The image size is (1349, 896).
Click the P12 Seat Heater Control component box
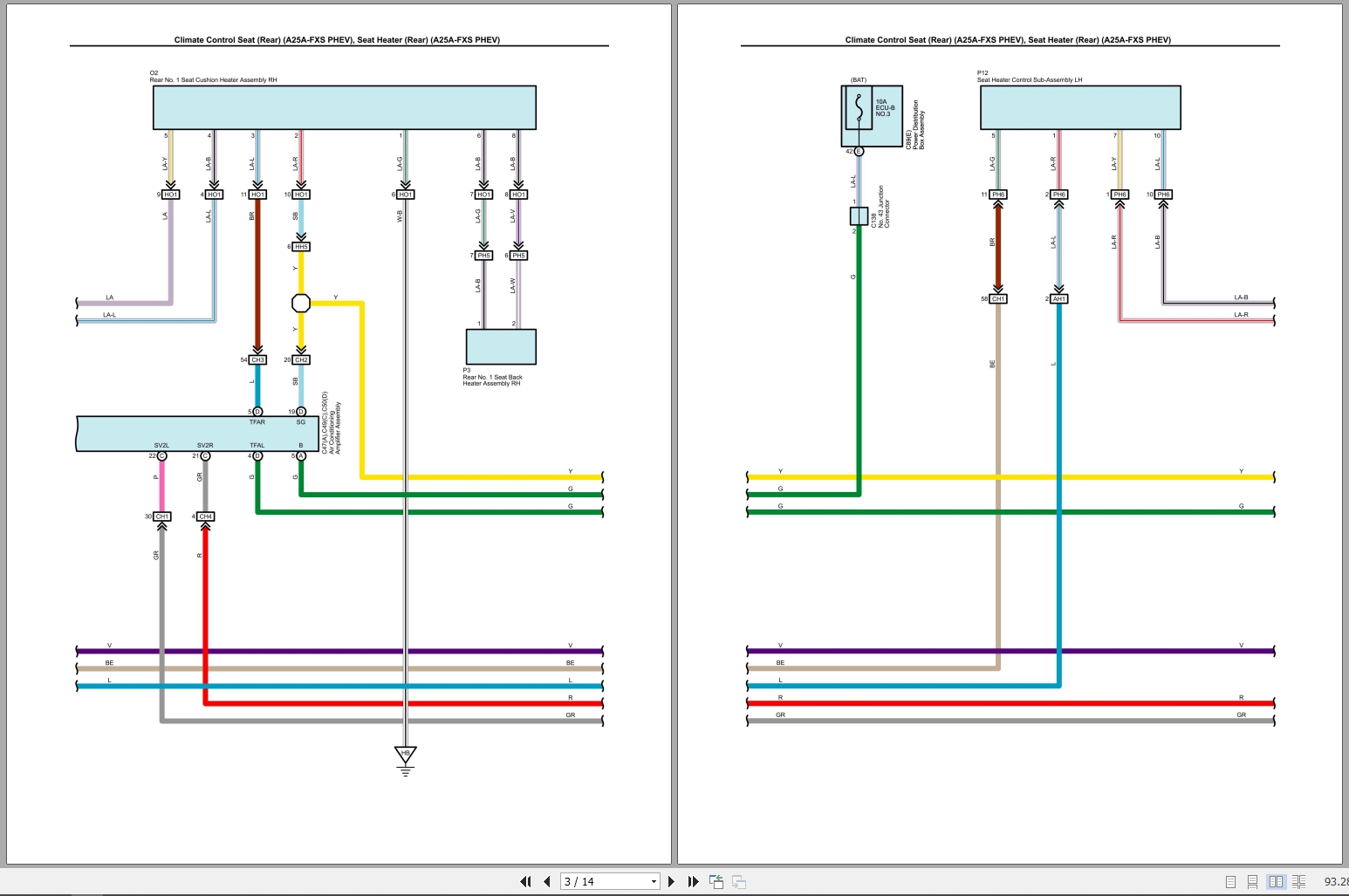tap(1080, 106)
